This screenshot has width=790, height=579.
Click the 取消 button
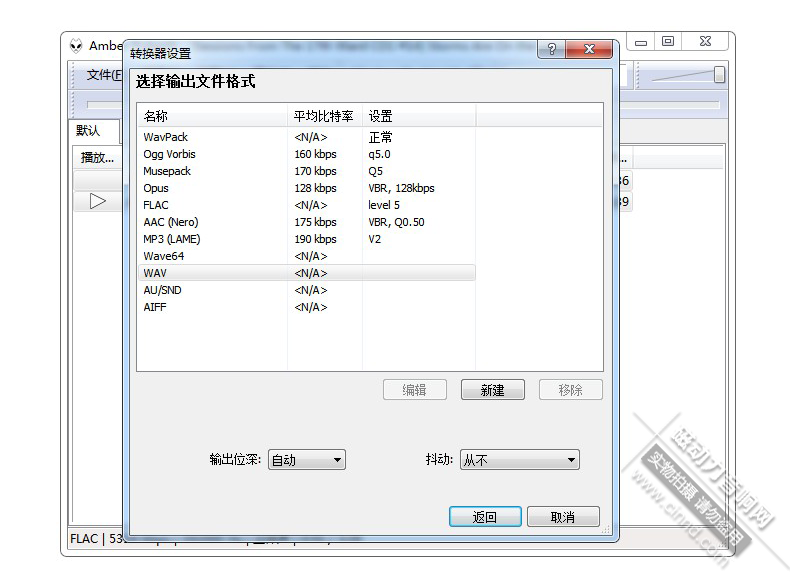pos(562,517)
